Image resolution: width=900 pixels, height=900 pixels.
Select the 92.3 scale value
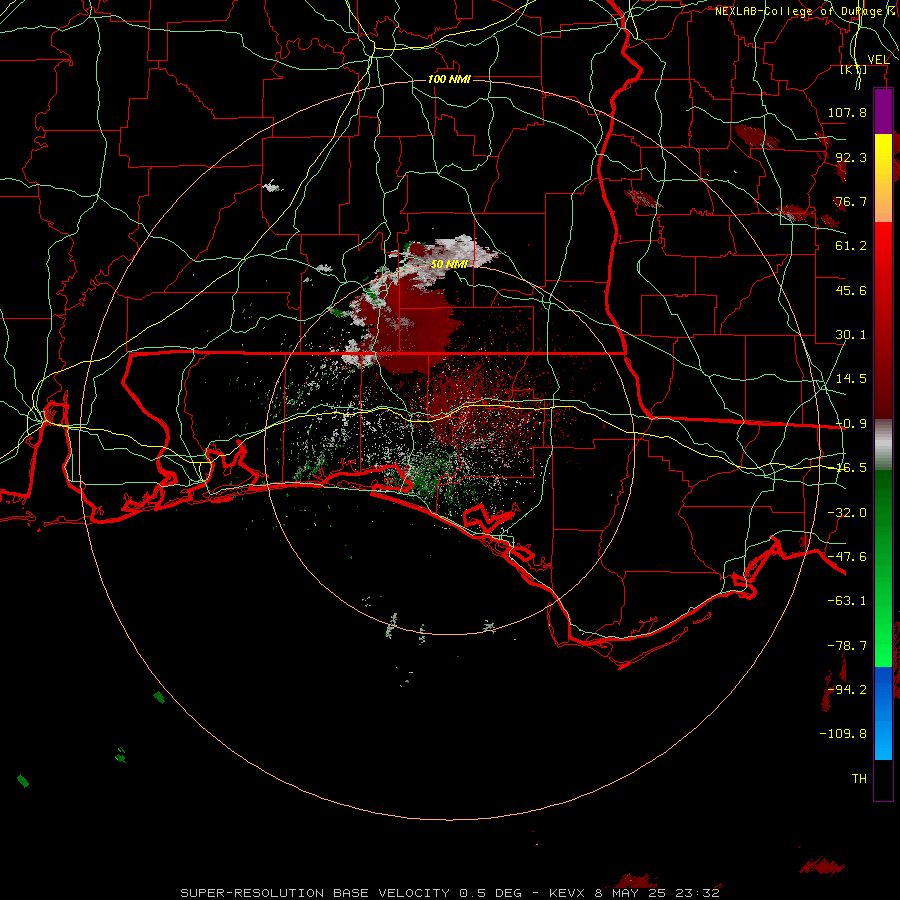851,157
